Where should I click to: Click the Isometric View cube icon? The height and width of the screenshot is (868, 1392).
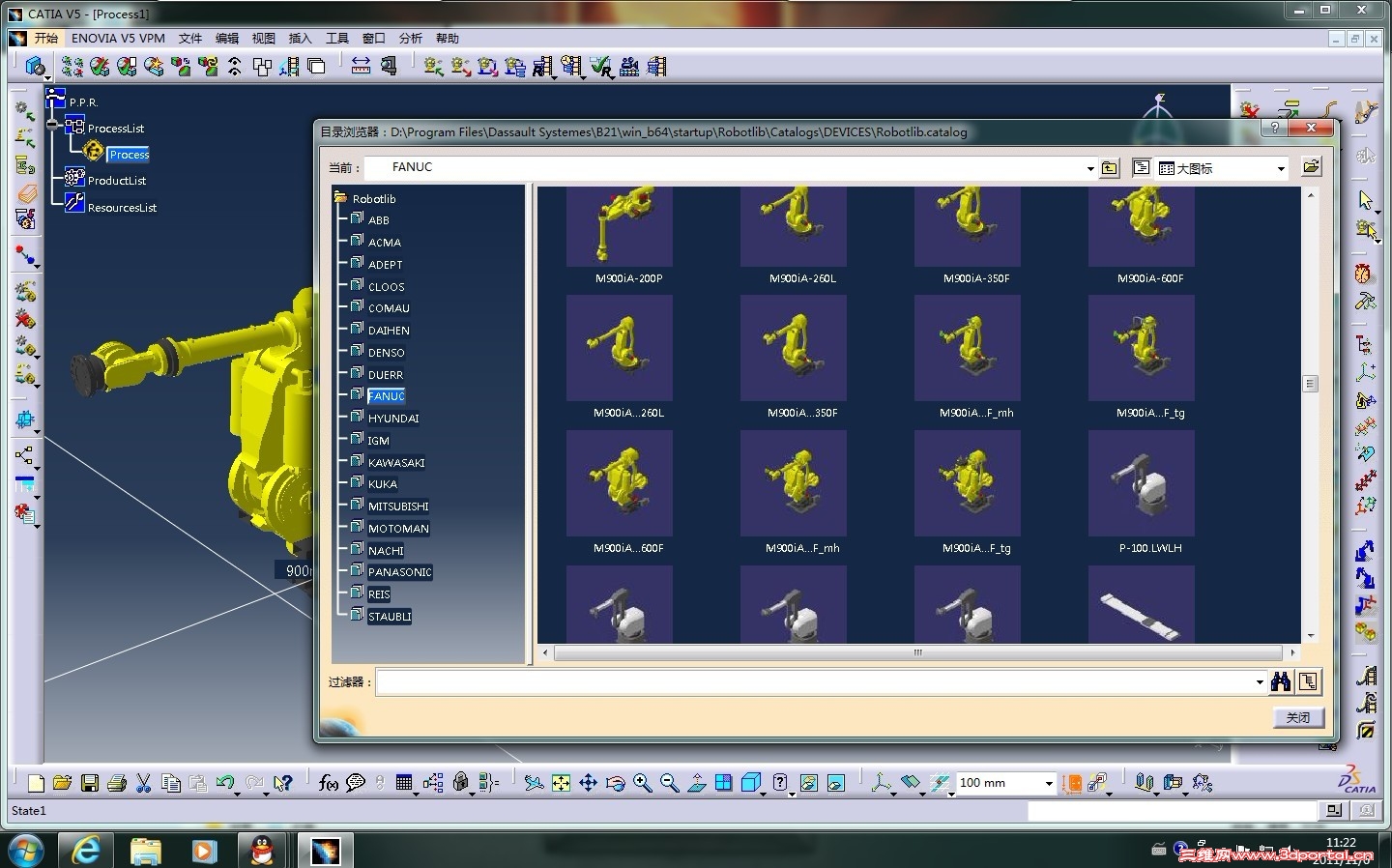751,783
